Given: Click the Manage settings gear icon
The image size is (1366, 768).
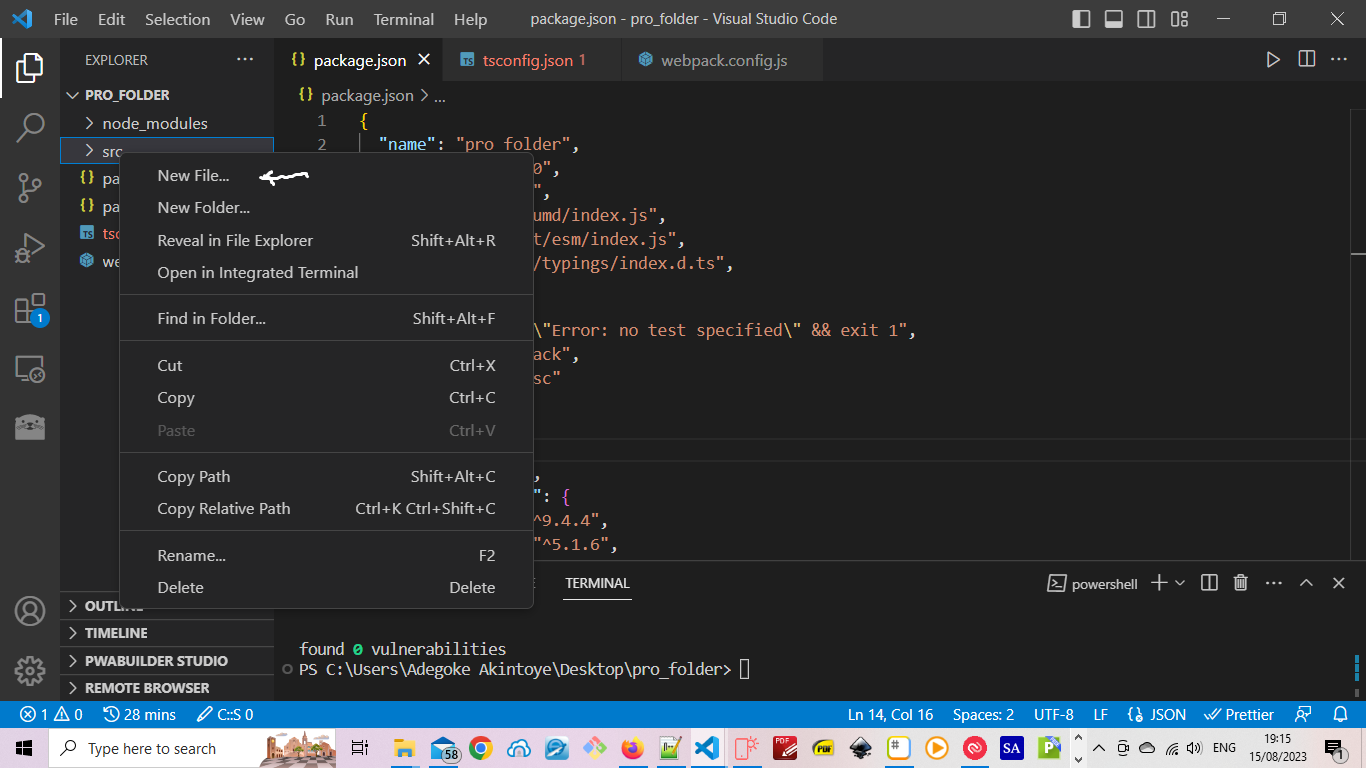Looking at the screenshot, I should coord(30,671).
